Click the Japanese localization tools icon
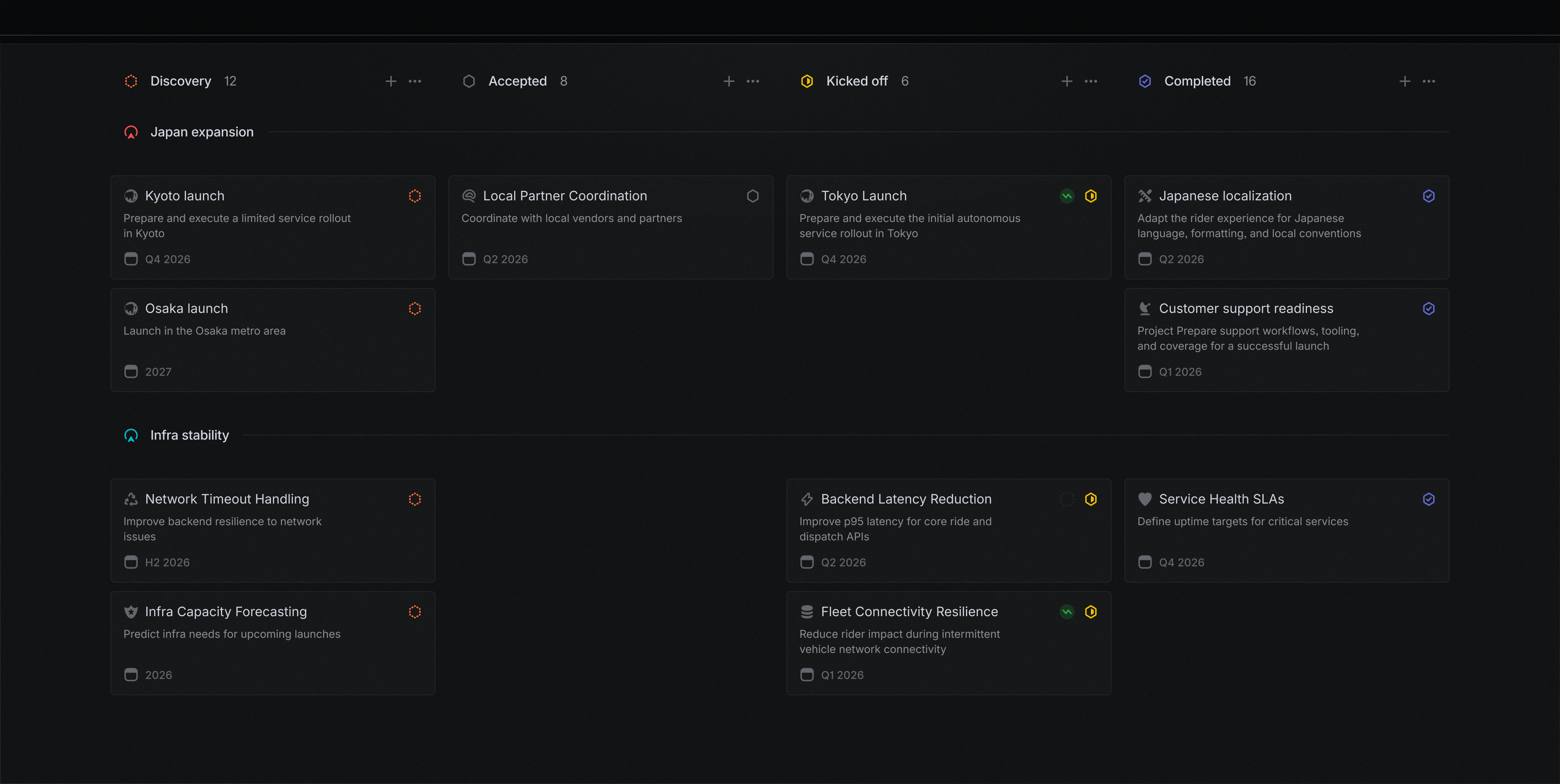Viewport: 1560px width, 784px height. tap(1145, 196)
